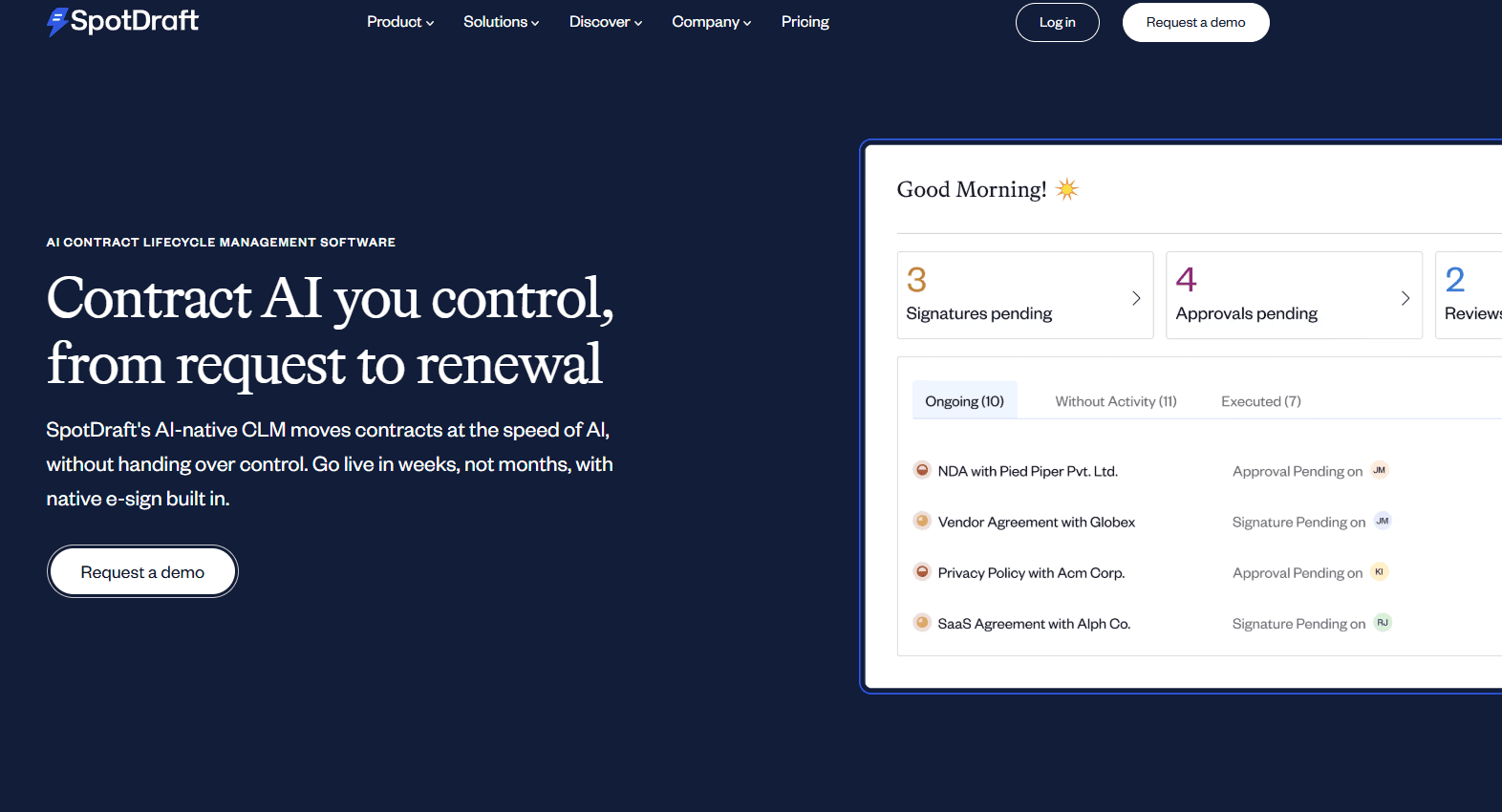Click the status icon beside Privacy Policy with Acm Corp.
Viewport: 1502px width, 812px height.
pyautogui.click(x=922, y=571)
